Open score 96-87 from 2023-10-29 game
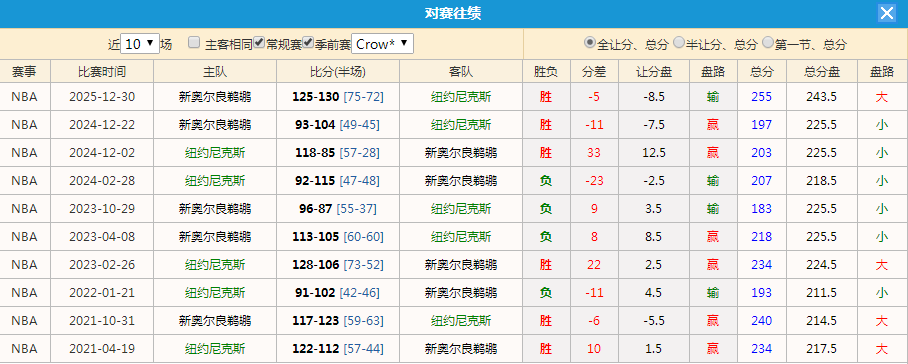Viewport: 908px width, 364px height. point(316,208)
